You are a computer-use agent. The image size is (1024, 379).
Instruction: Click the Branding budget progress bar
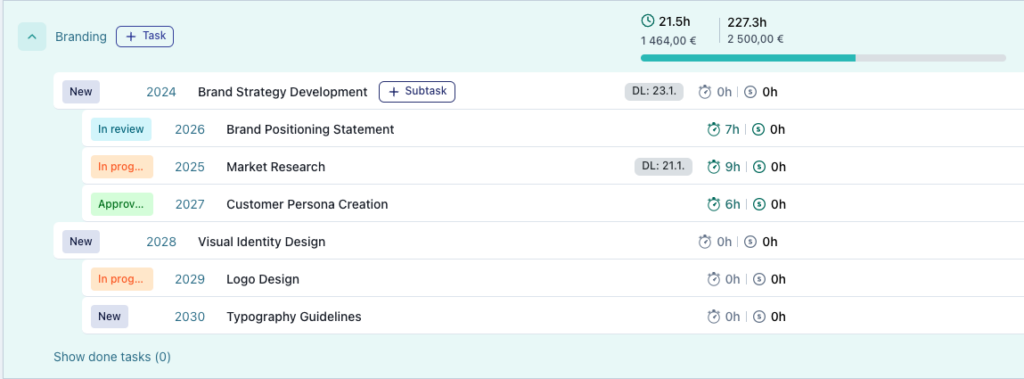click(823, 58)
